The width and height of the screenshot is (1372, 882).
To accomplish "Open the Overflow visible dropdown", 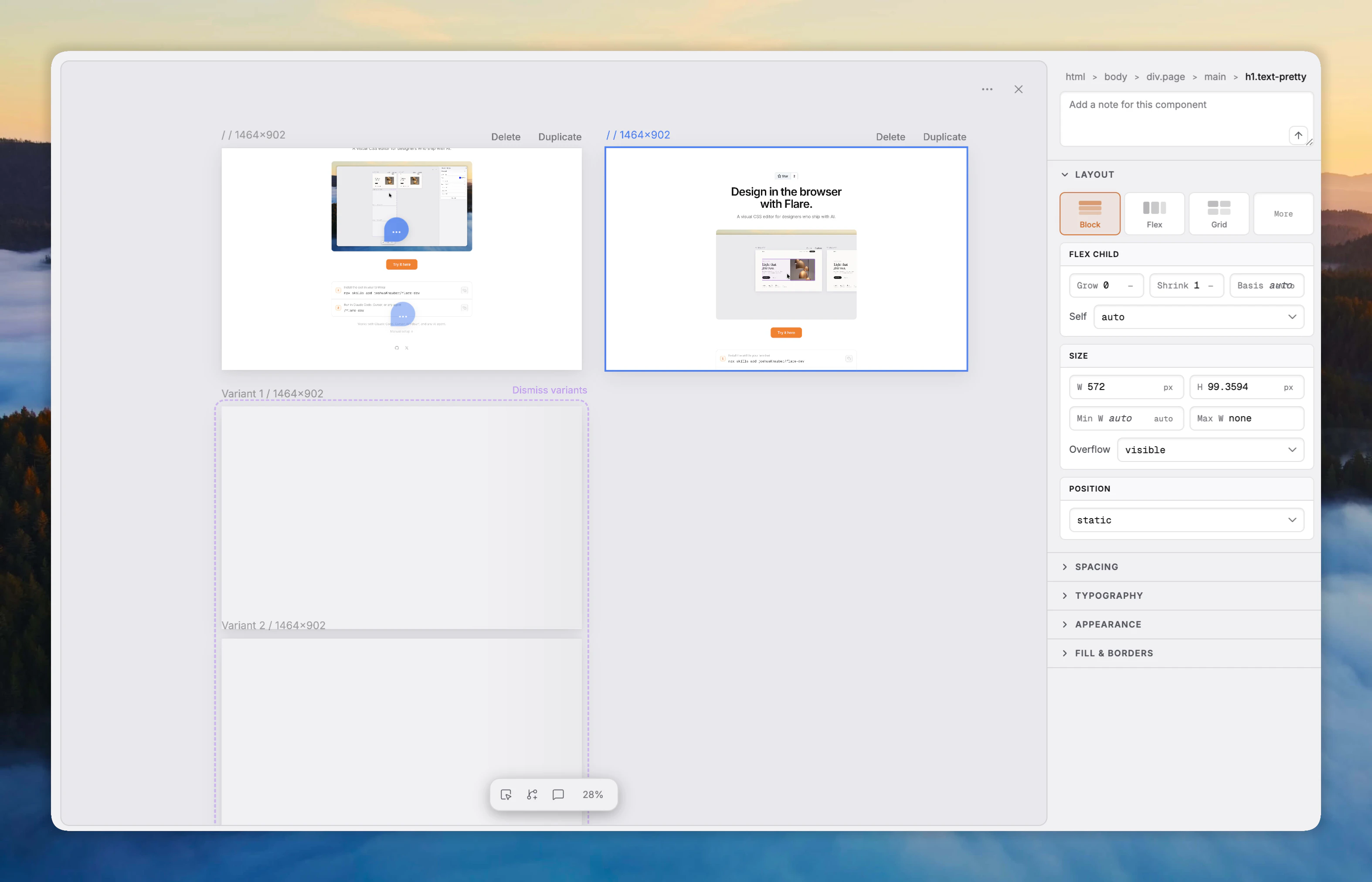I will [1210, 450].
